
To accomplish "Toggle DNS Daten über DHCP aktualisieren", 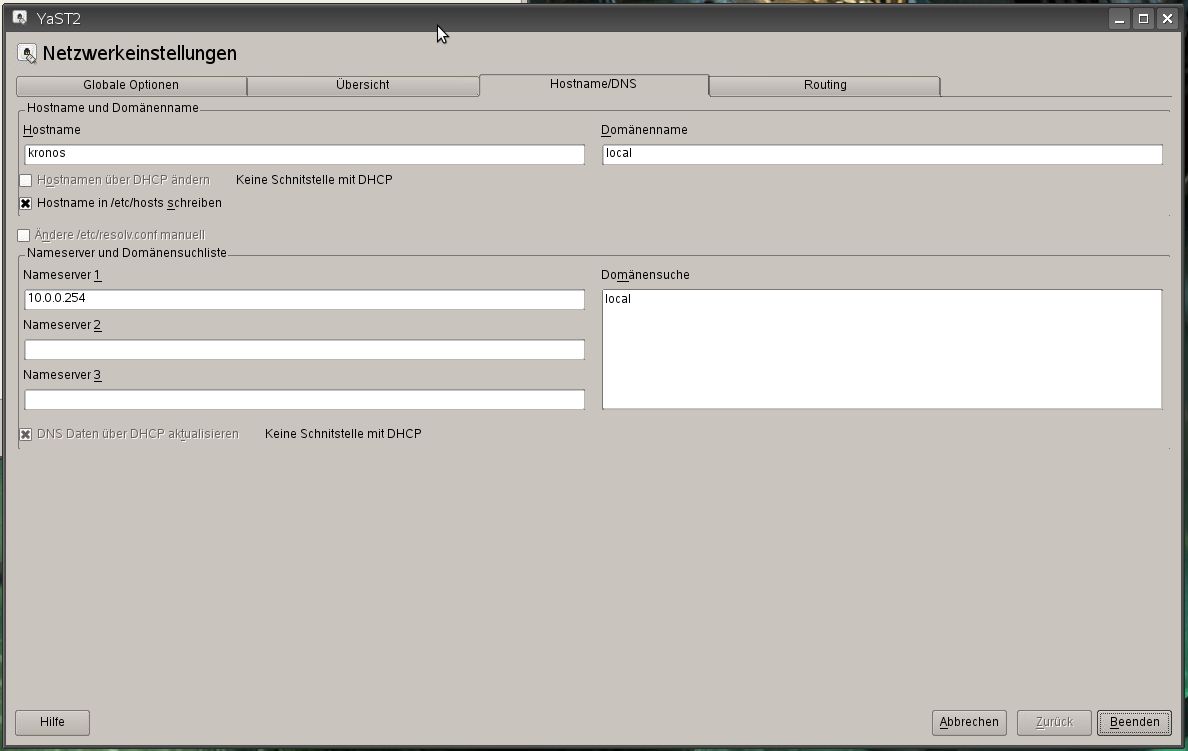I will 26,434.
